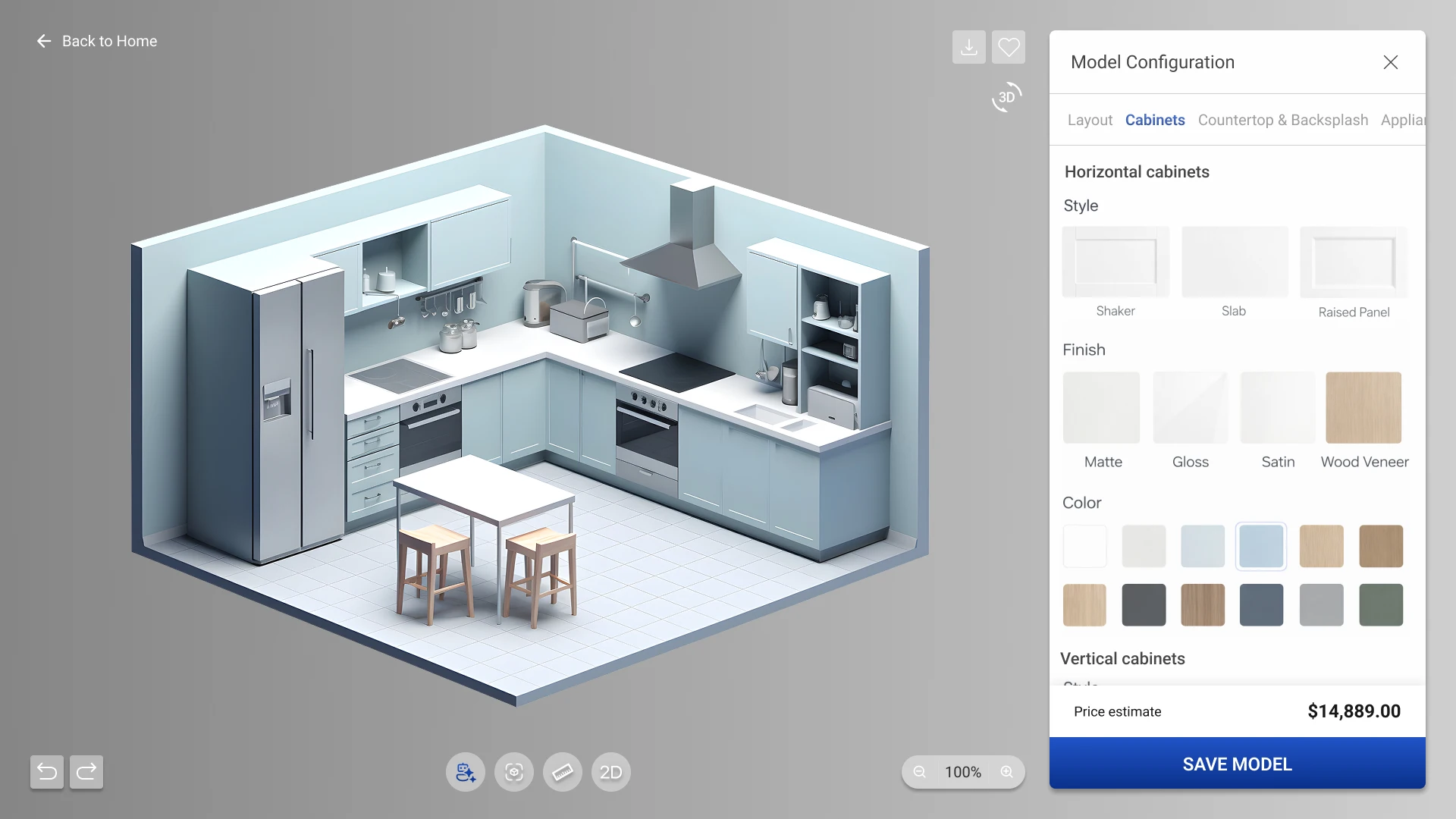
Task: Go Back to Home
Action: tap(97, 41)
